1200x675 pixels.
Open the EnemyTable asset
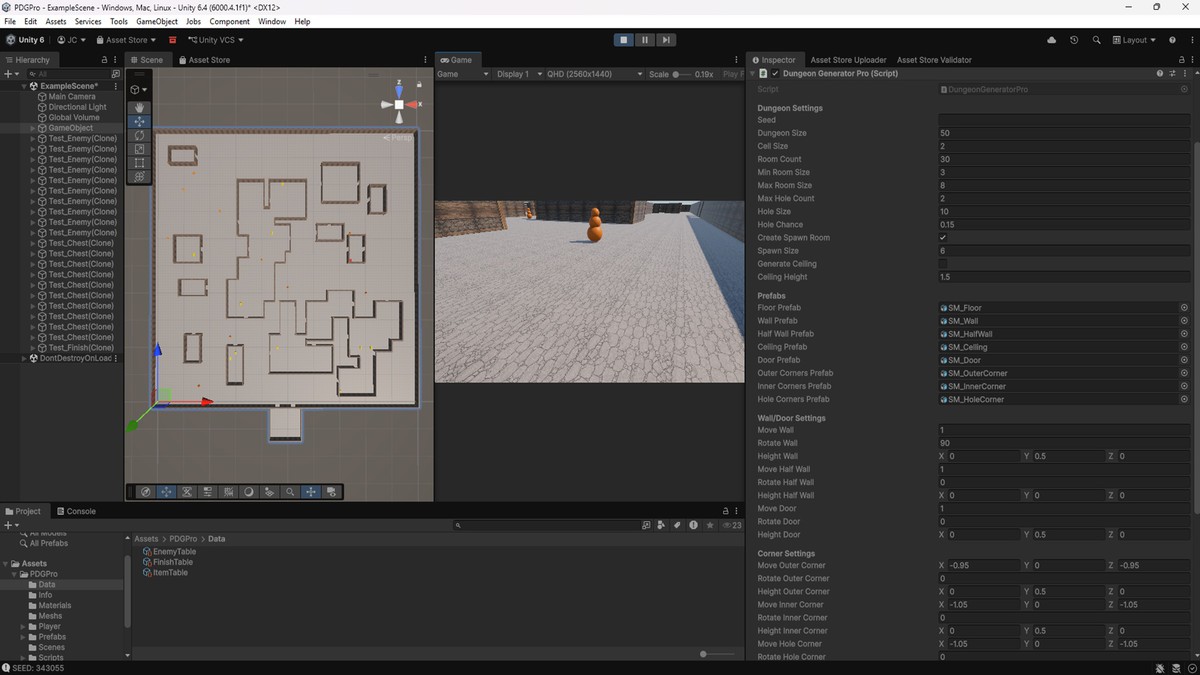click(169, 552)
